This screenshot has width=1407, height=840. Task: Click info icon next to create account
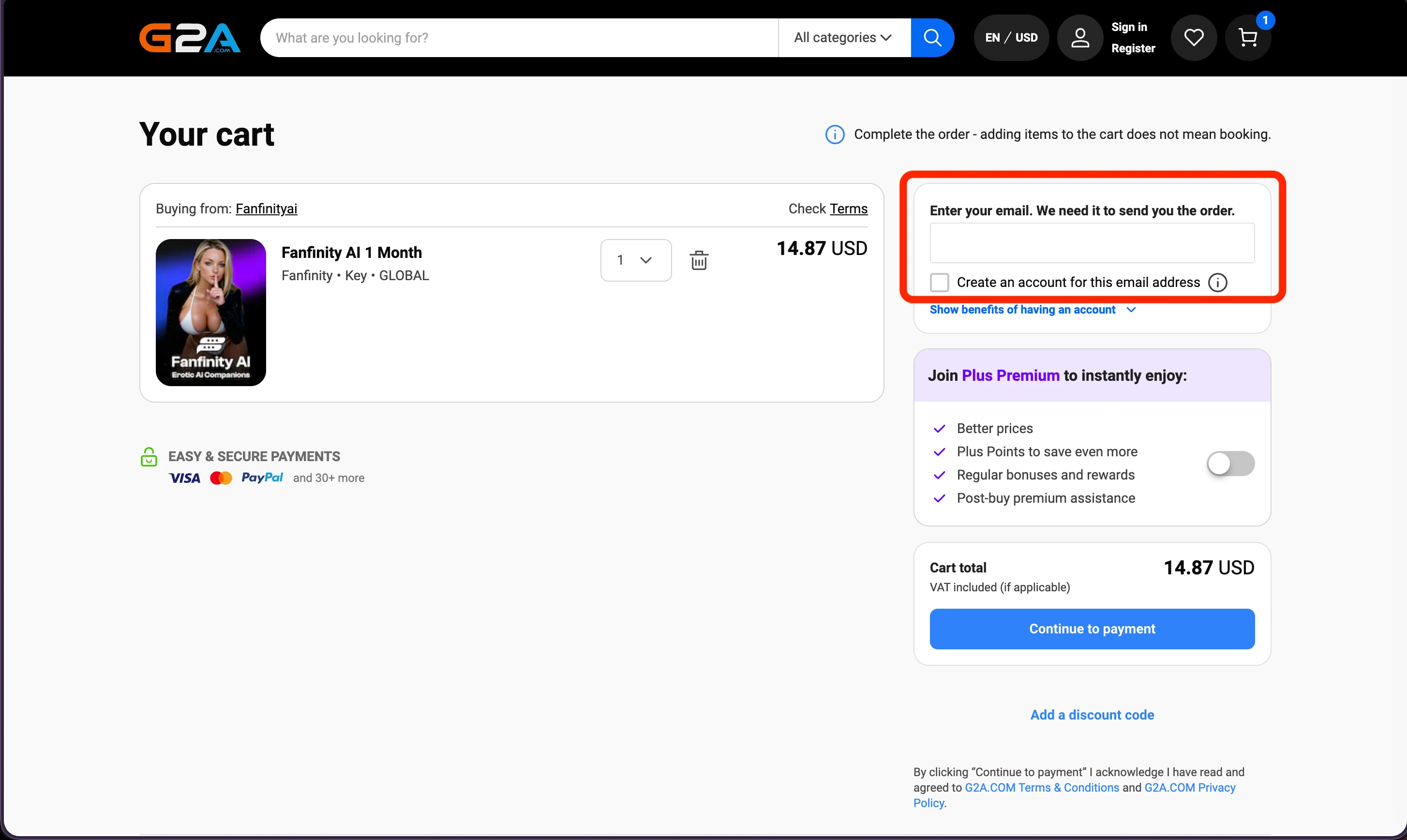1217,283
